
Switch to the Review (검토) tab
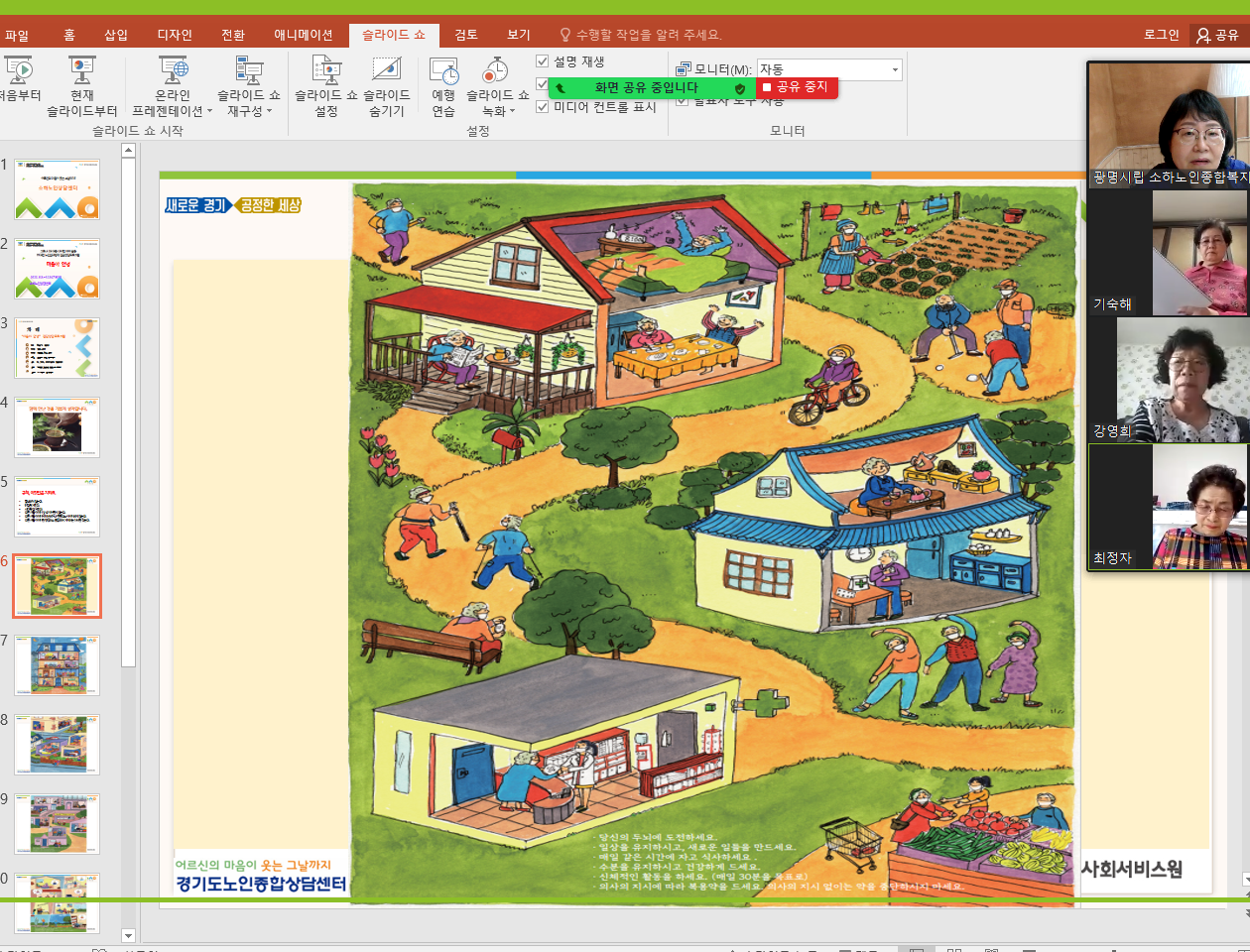[466, 35]
